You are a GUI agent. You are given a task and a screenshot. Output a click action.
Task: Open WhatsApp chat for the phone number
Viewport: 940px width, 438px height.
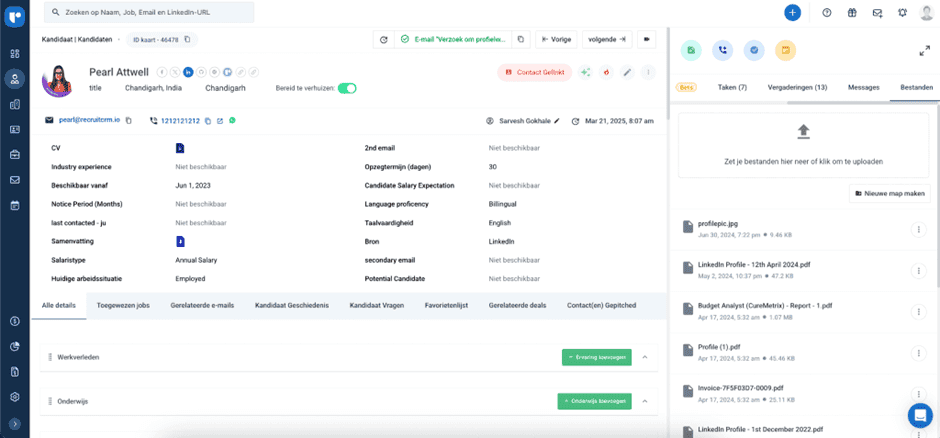[x=232, y=120]
